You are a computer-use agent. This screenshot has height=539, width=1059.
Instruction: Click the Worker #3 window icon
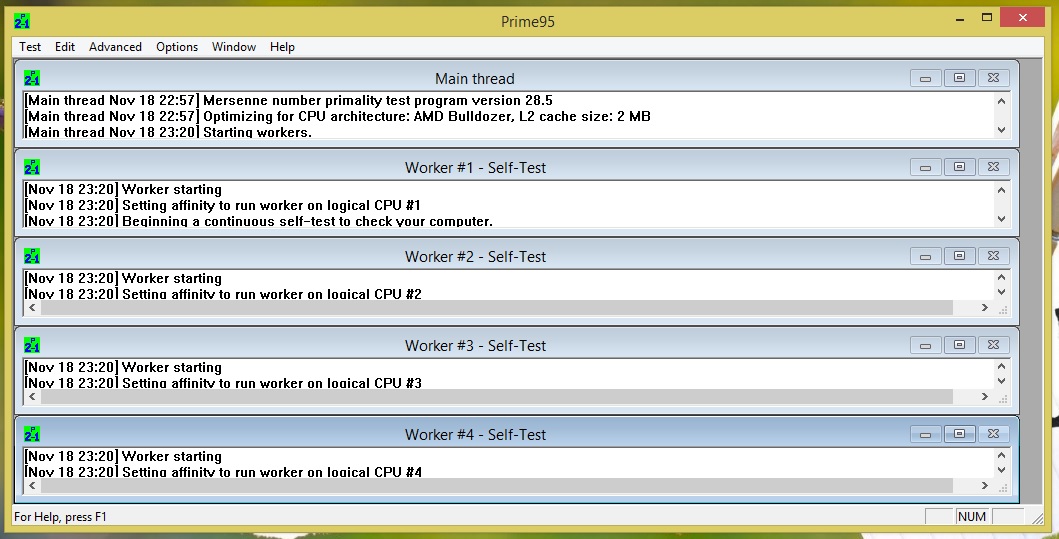(32, 345)
